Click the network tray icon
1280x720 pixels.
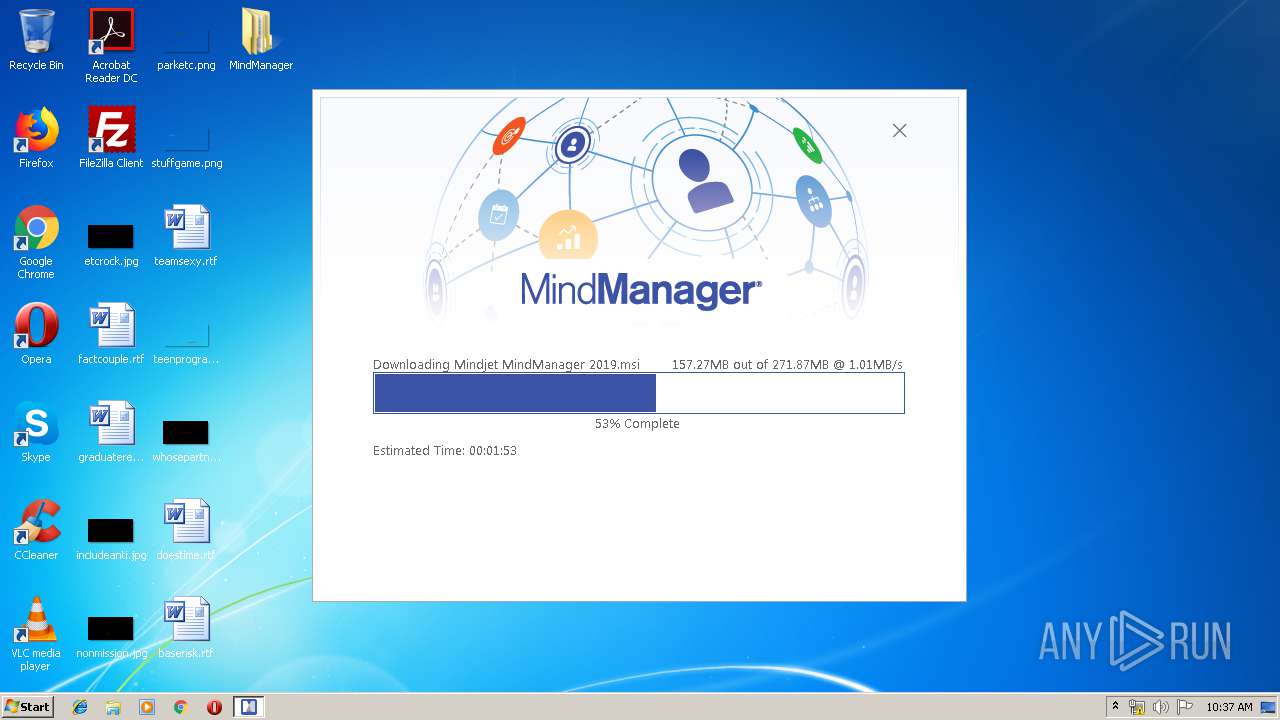click(x=1137, y=707)
